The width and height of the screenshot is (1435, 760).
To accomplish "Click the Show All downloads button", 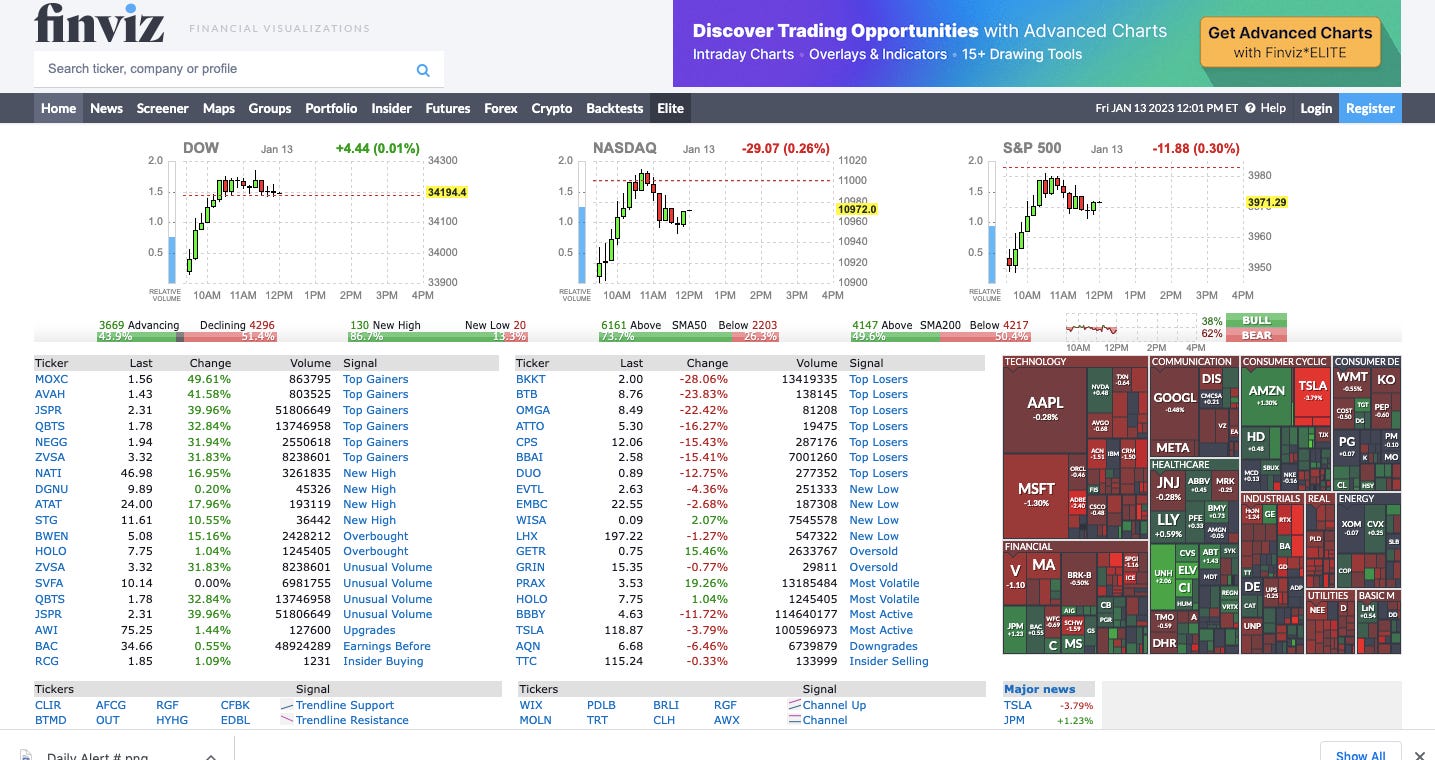I will click(x=1360, y=755).
